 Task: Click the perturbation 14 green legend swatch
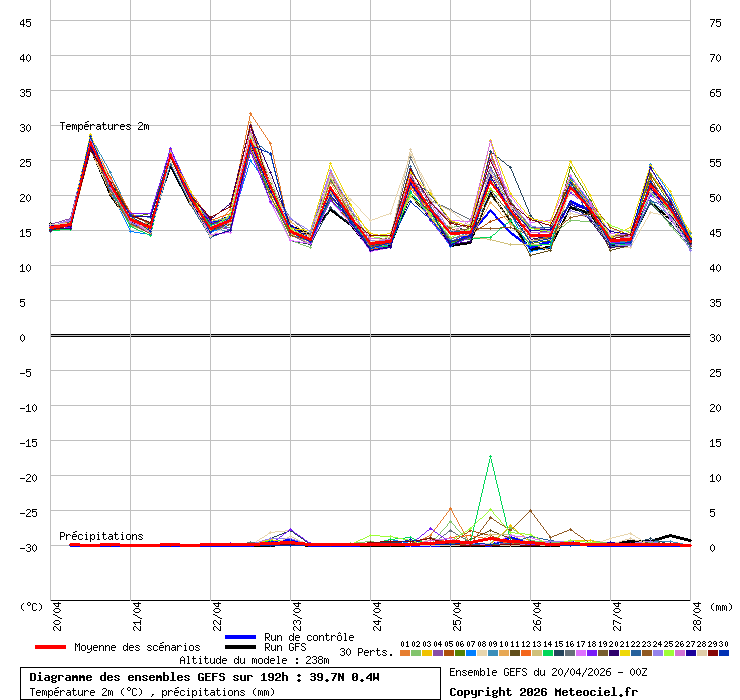(548, 653)
